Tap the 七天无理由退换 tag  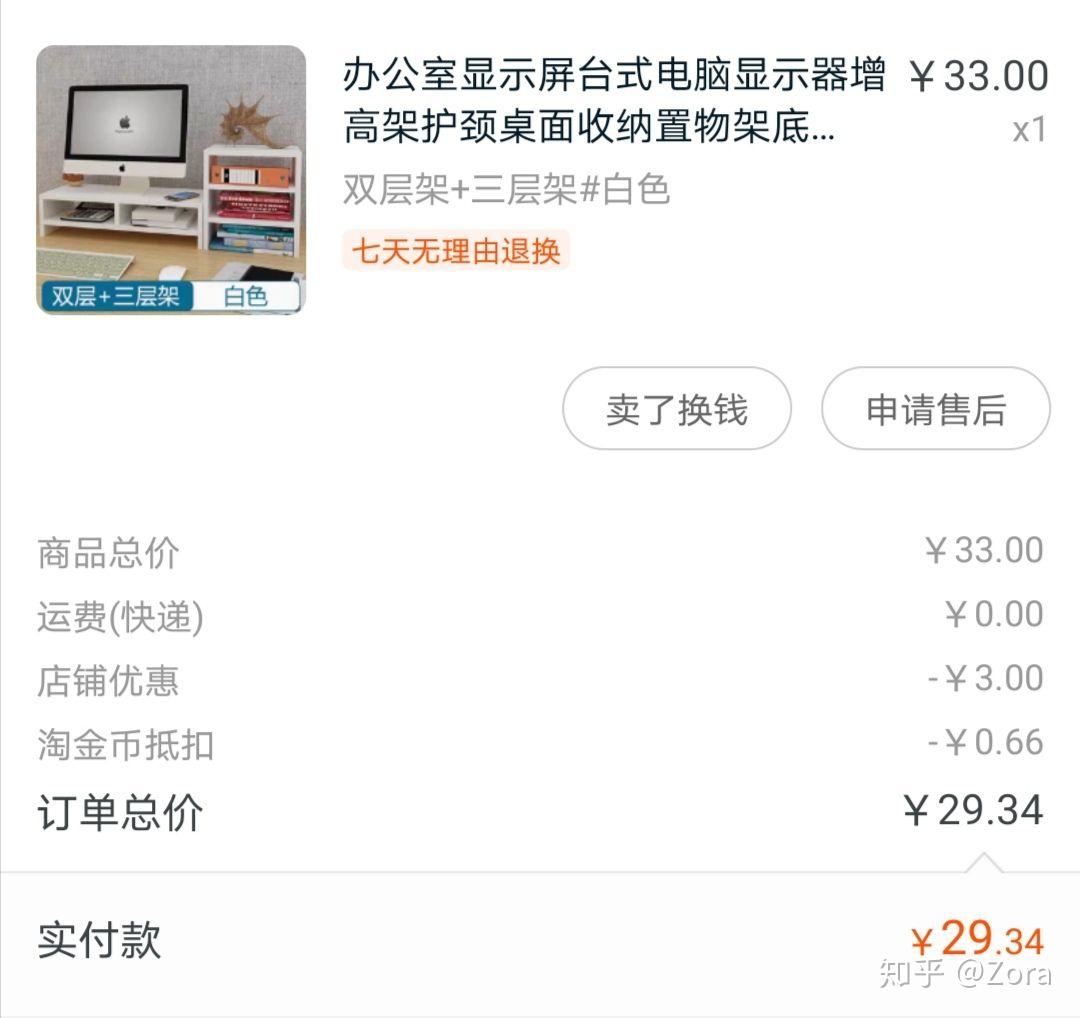(456, 250)
